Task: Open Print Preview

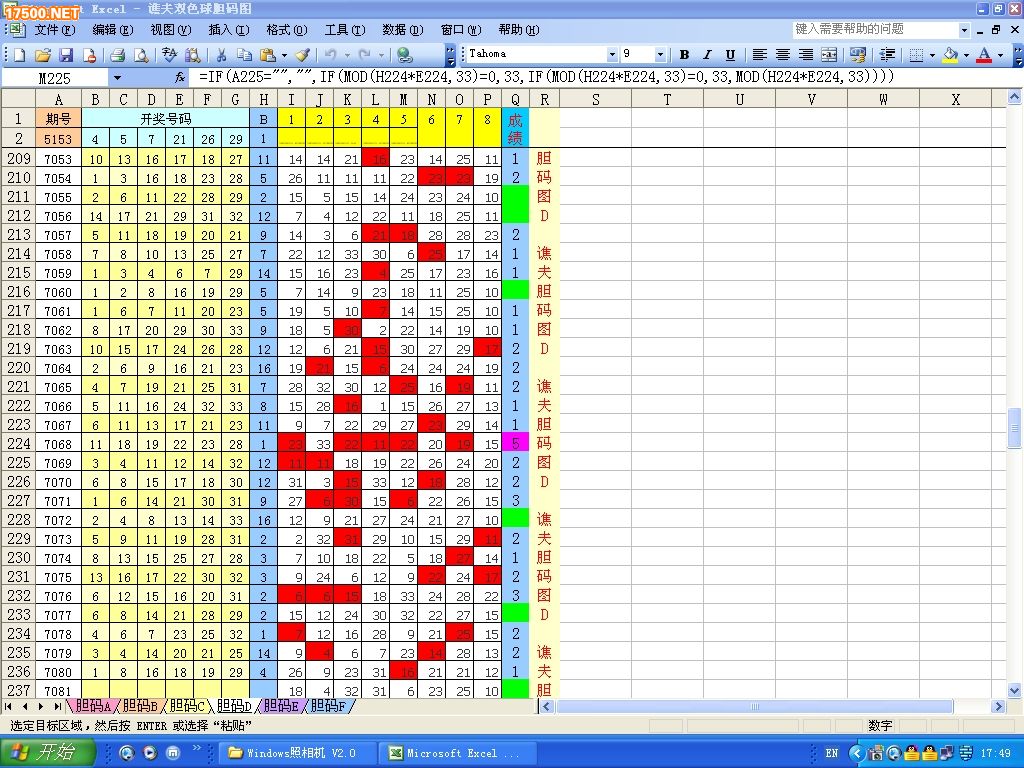Action: pyautogui.click(x=140, y=55)
